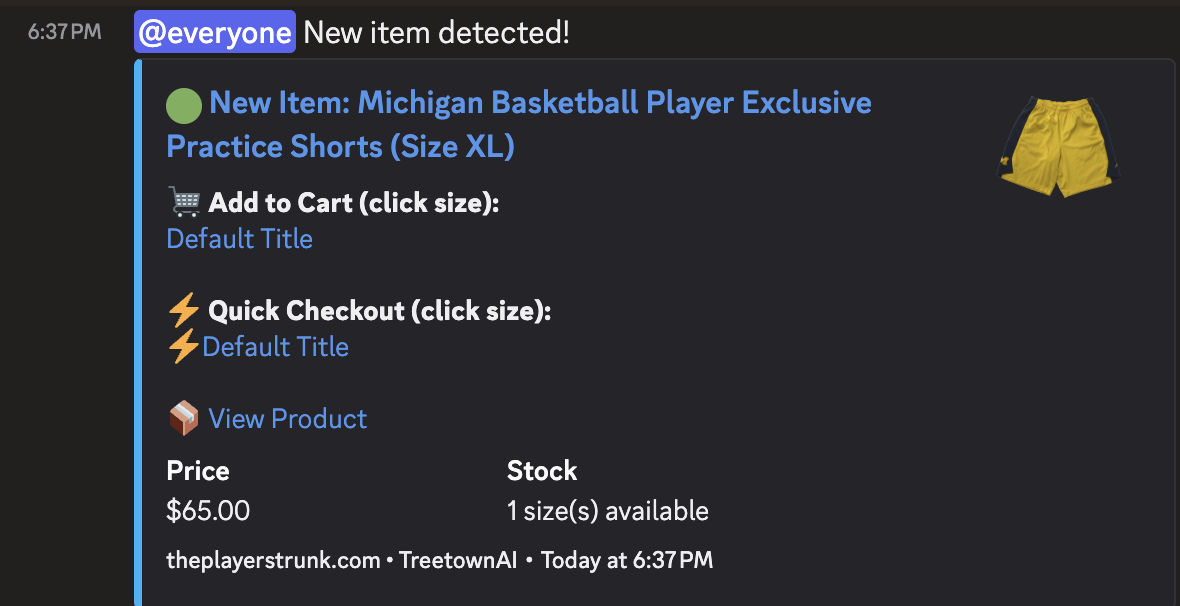Click the Default Title link under Add to Cart

click(x=239, y=239)
